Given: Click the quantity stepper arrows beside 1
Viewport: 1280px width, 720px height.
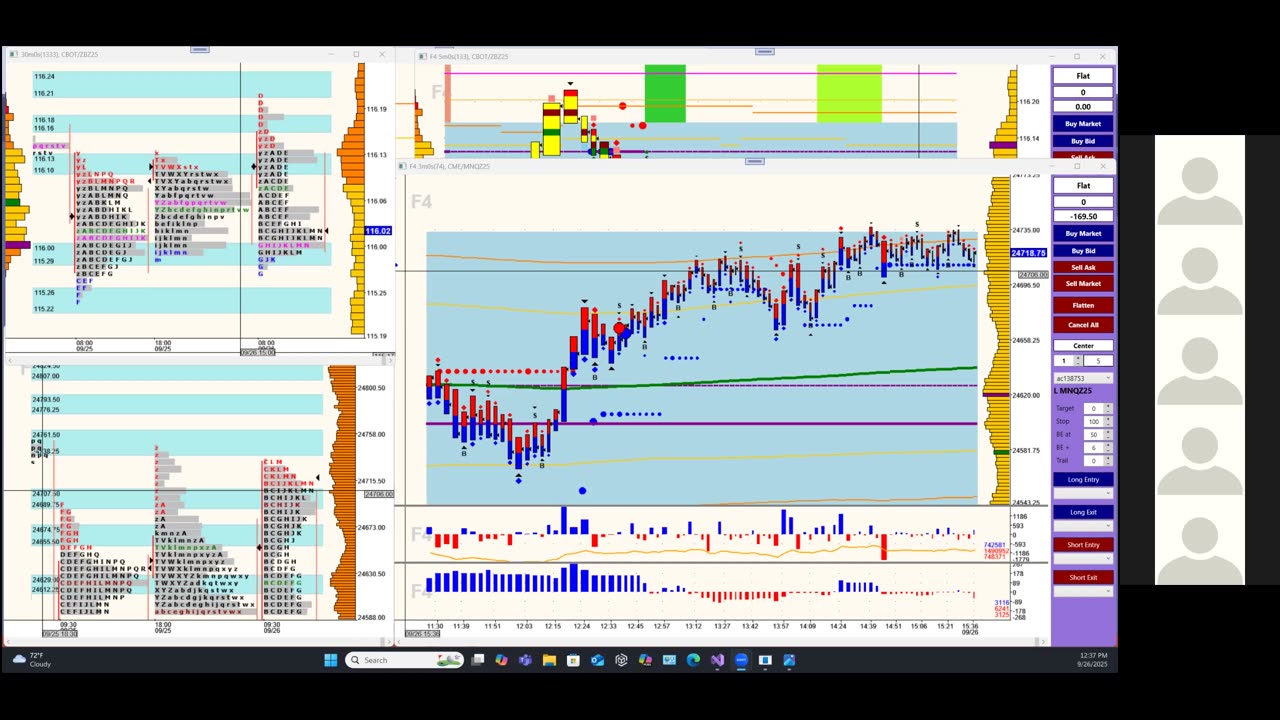Looking at the screenshot, I should coord(1078,361).
